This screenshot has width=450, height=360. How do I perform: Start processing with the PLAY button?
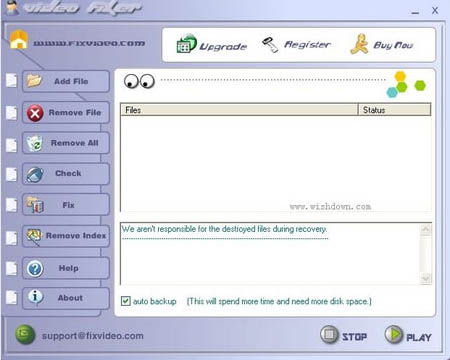pos(408,335)
